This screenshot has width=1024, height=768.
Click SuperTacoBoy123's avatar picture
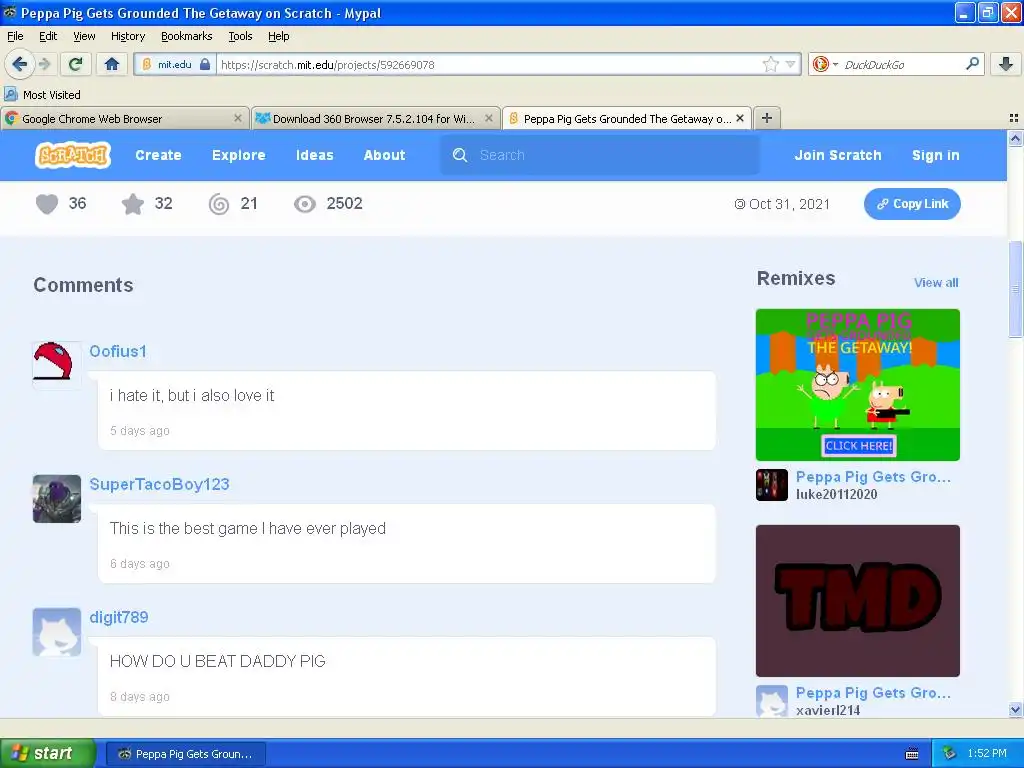(x=57, y=498)
